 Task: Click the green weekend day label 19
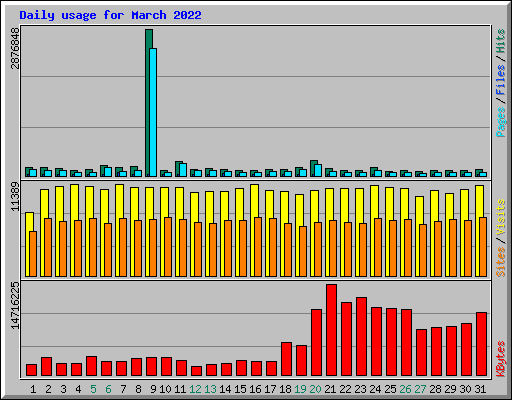click(300, 389)
